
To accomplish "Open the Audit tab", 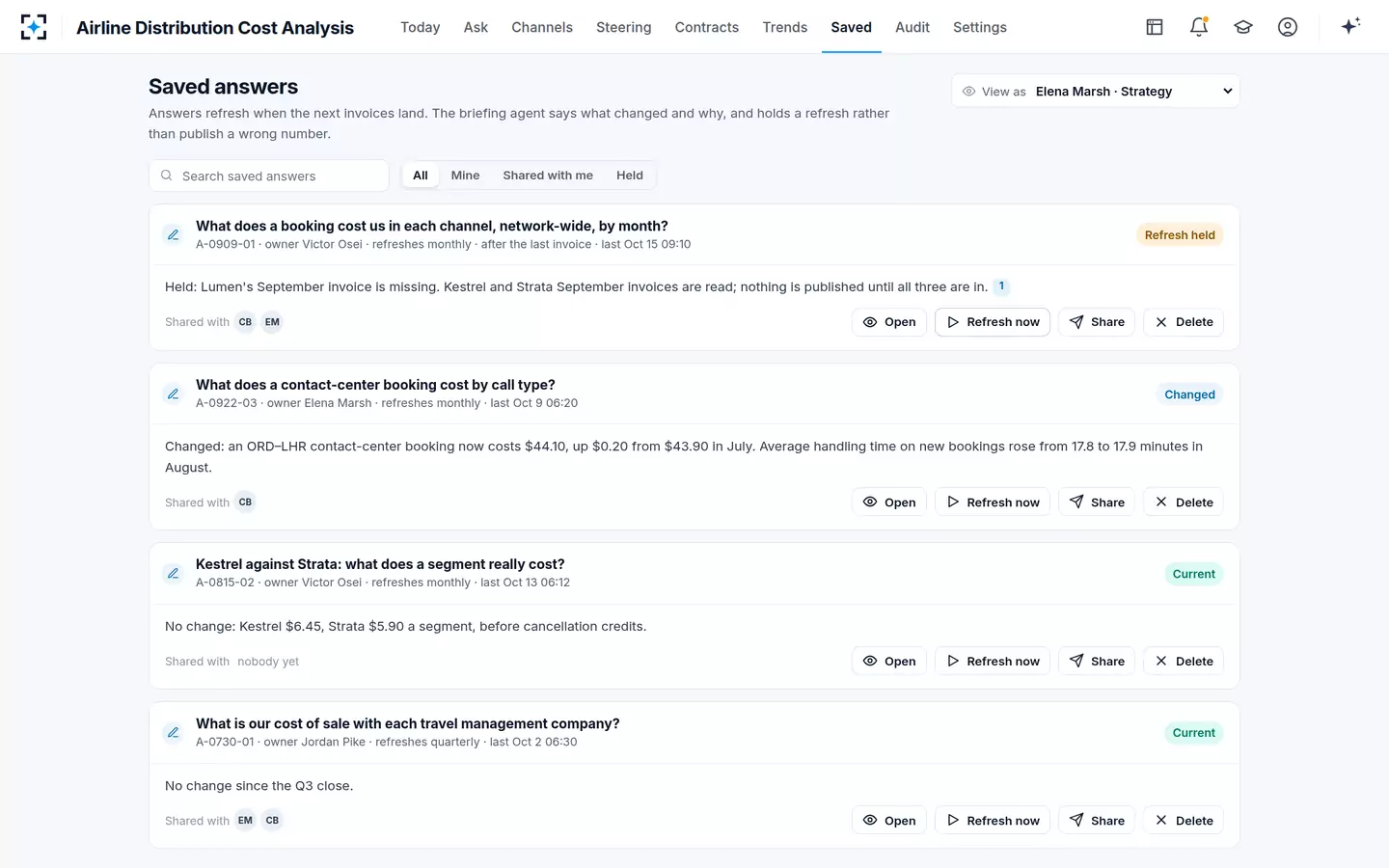I will click(x=912, y=27).
